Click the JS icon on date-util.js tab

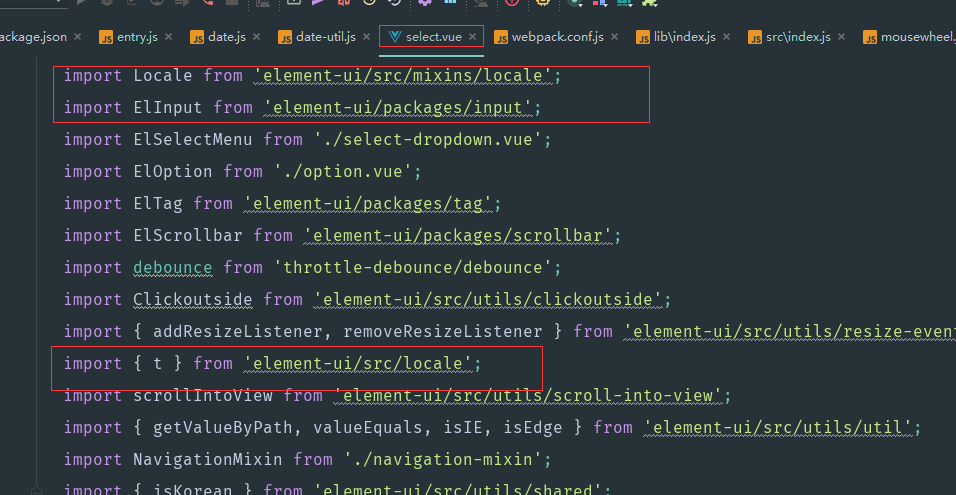coord(285,38)
